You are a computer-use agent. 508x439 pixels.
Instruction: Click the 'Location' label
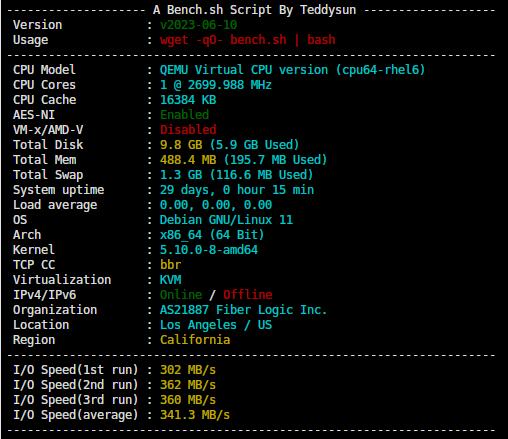click(x=41, y=325)
